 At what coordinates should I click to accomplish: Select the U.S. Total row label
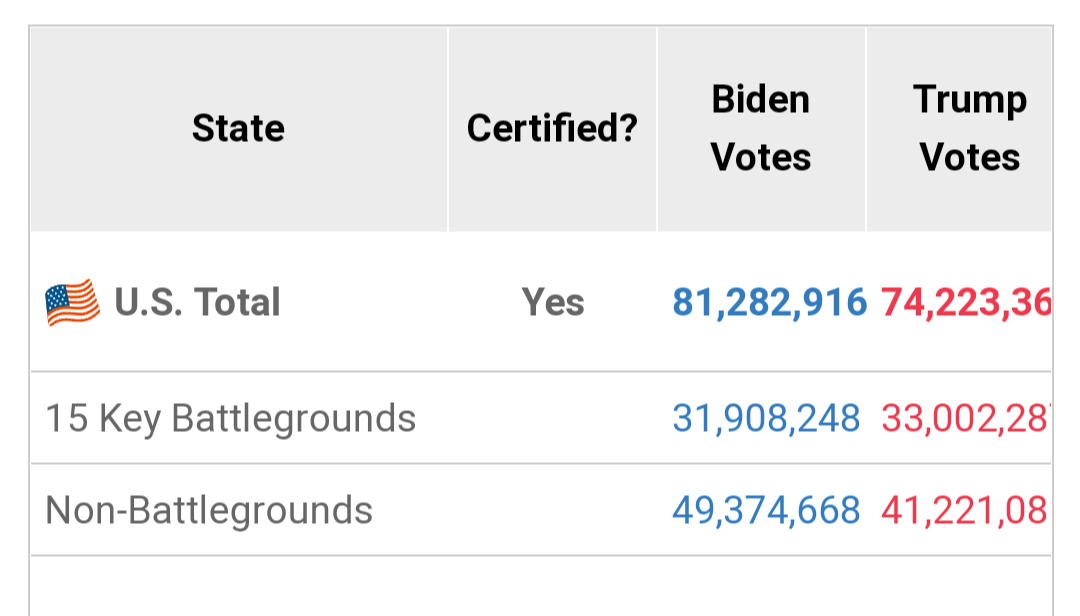pyautogui.click(x=197, y=302)
